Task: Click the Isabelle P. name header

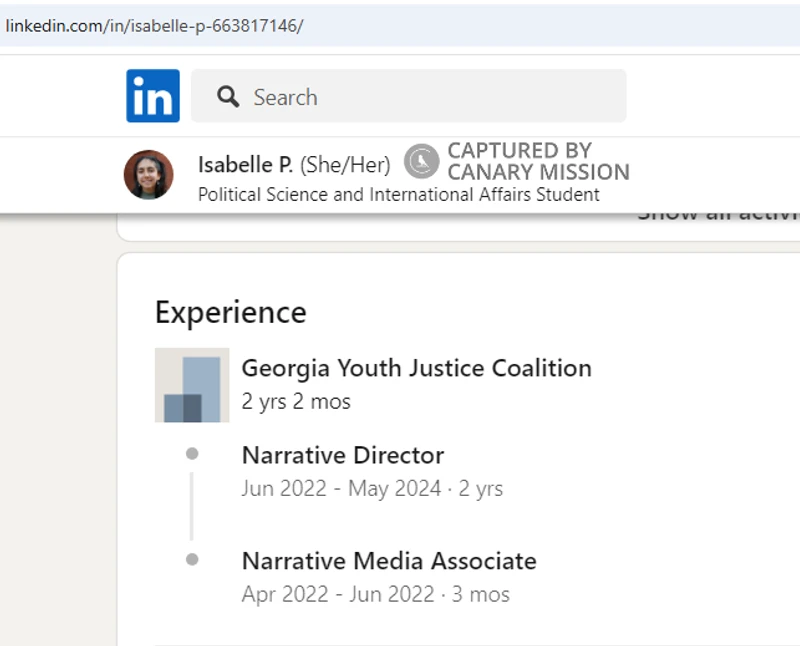Action: point(245,165)
